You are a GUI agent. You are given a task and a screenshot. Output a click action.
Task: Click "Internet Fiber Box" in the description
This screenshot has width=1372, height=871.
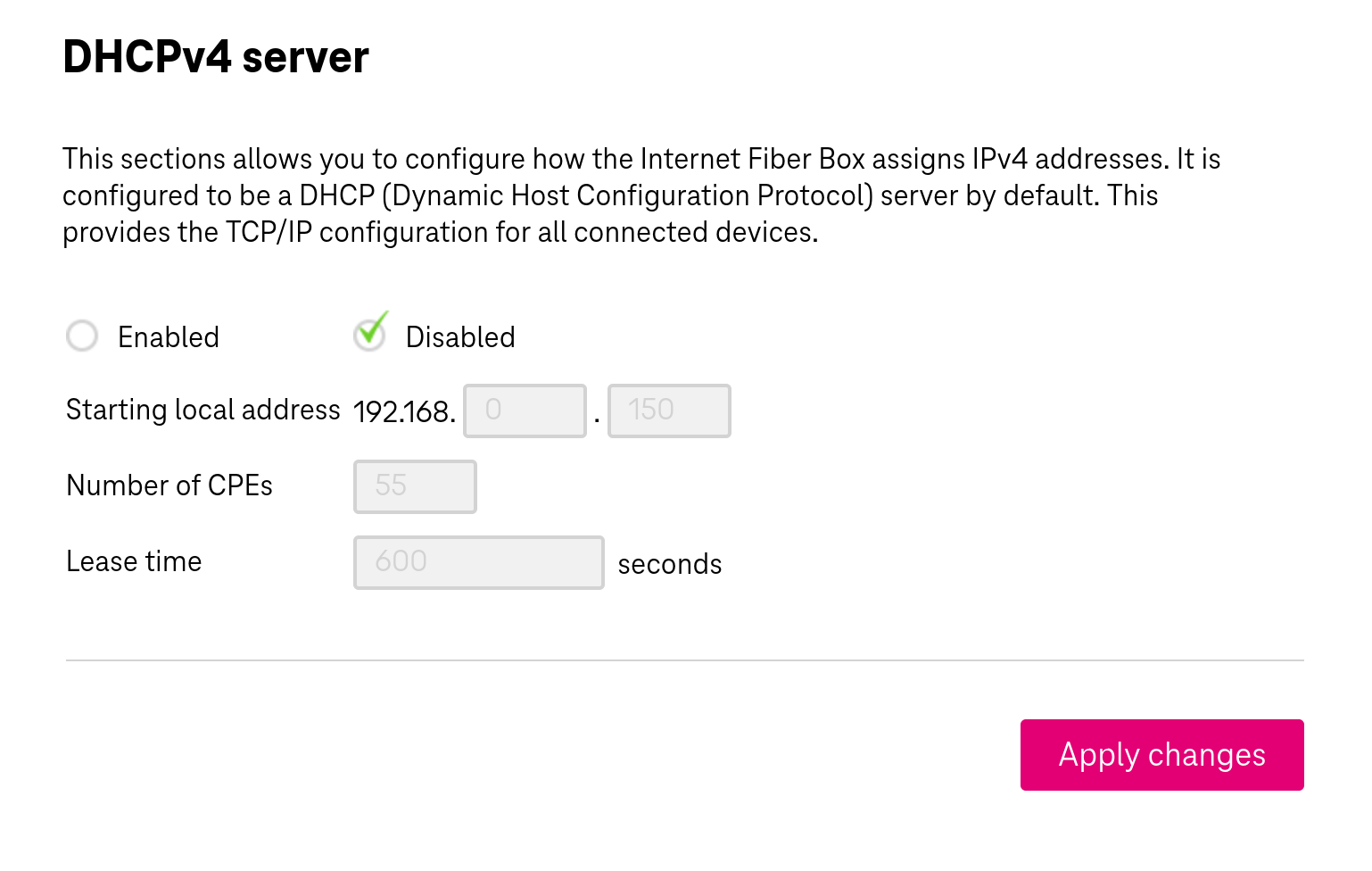(x=753, y=159)
